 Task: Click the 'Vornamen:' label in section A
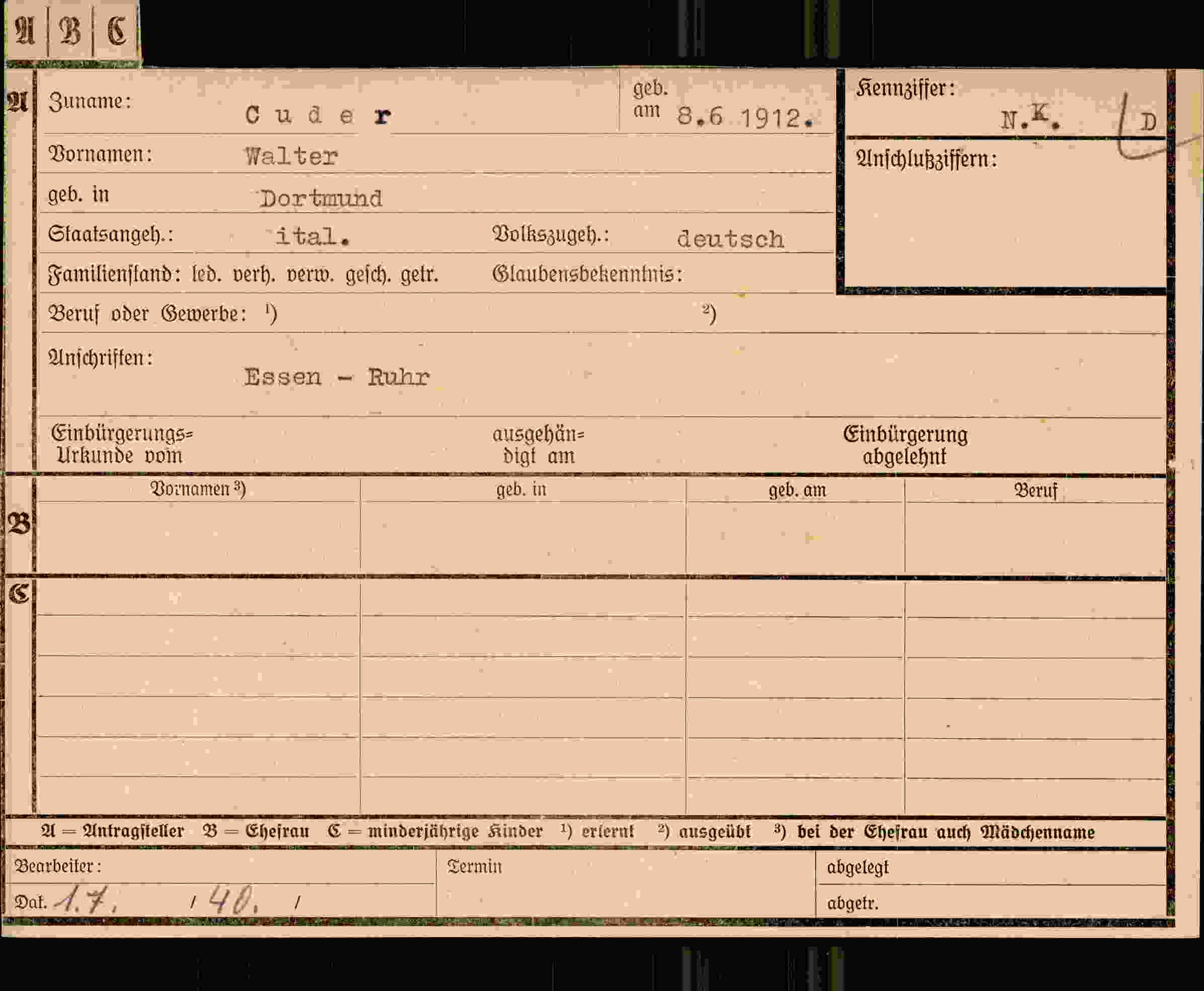(101, 154)
